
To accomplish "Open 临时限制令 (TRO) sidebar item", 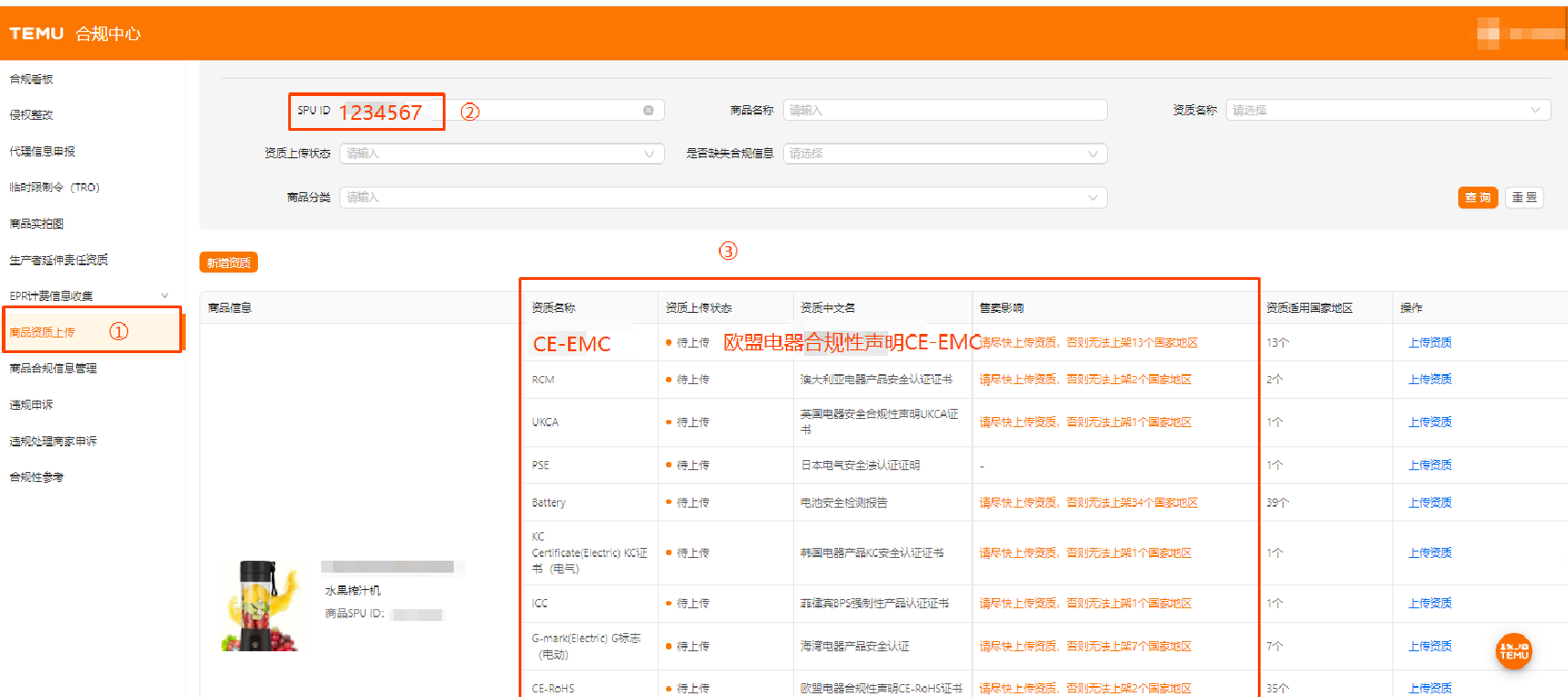I will coord(55,188).
